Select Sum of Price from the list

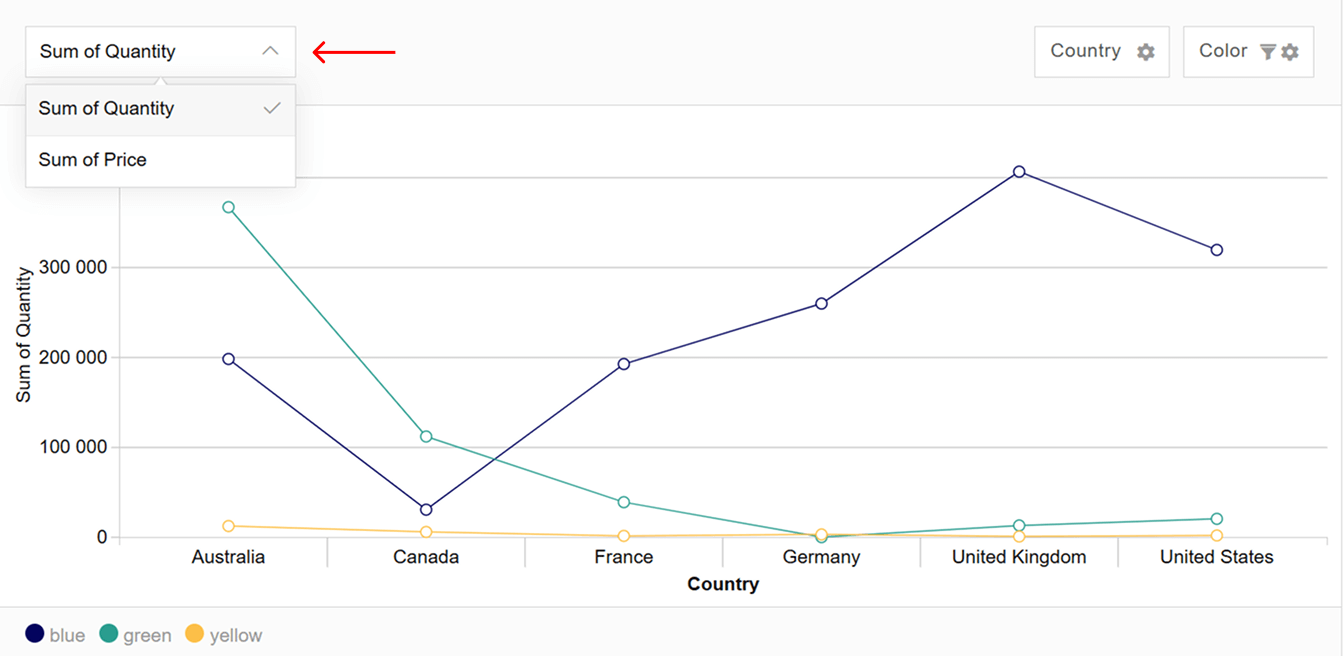tap(93, 160)
